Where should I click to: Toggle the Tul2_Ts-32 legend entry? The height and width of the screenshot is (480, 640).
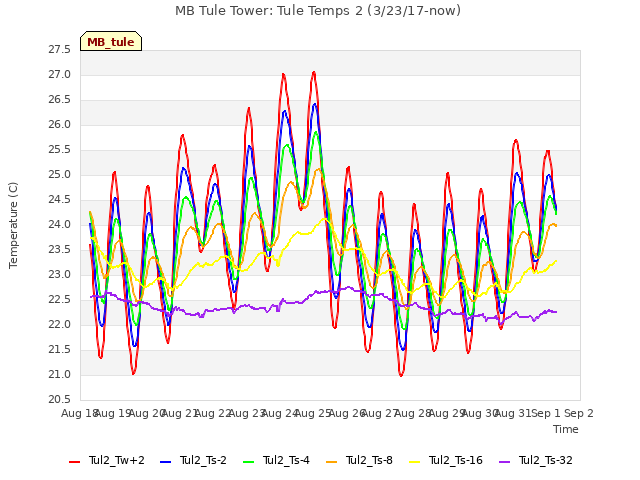(x=536, y=461)
